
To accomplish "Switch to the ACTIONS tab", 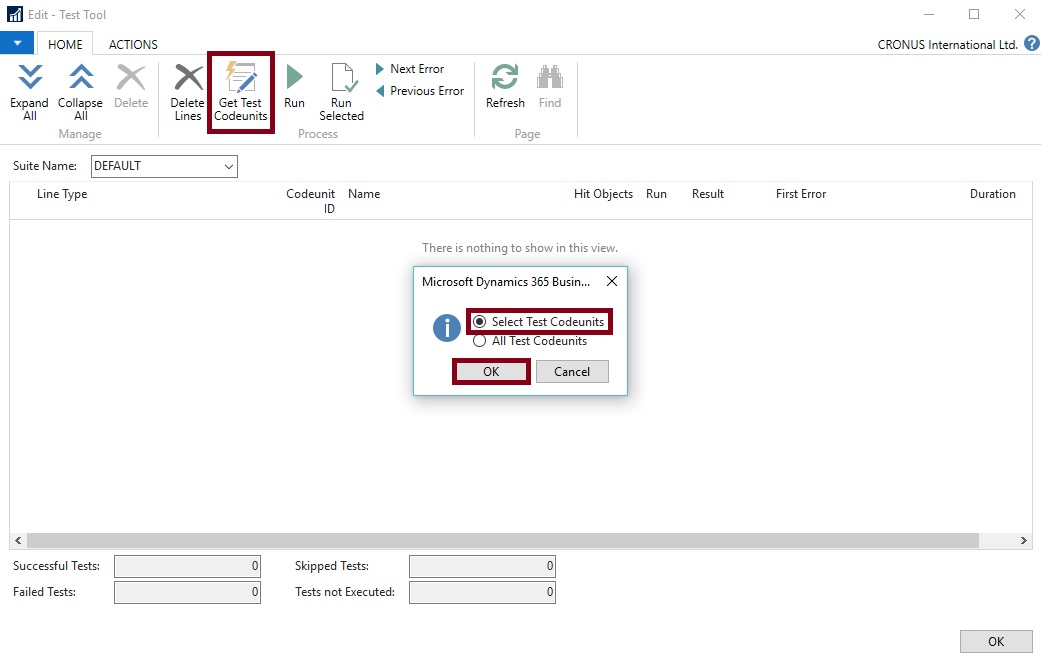I will point(133,44).
